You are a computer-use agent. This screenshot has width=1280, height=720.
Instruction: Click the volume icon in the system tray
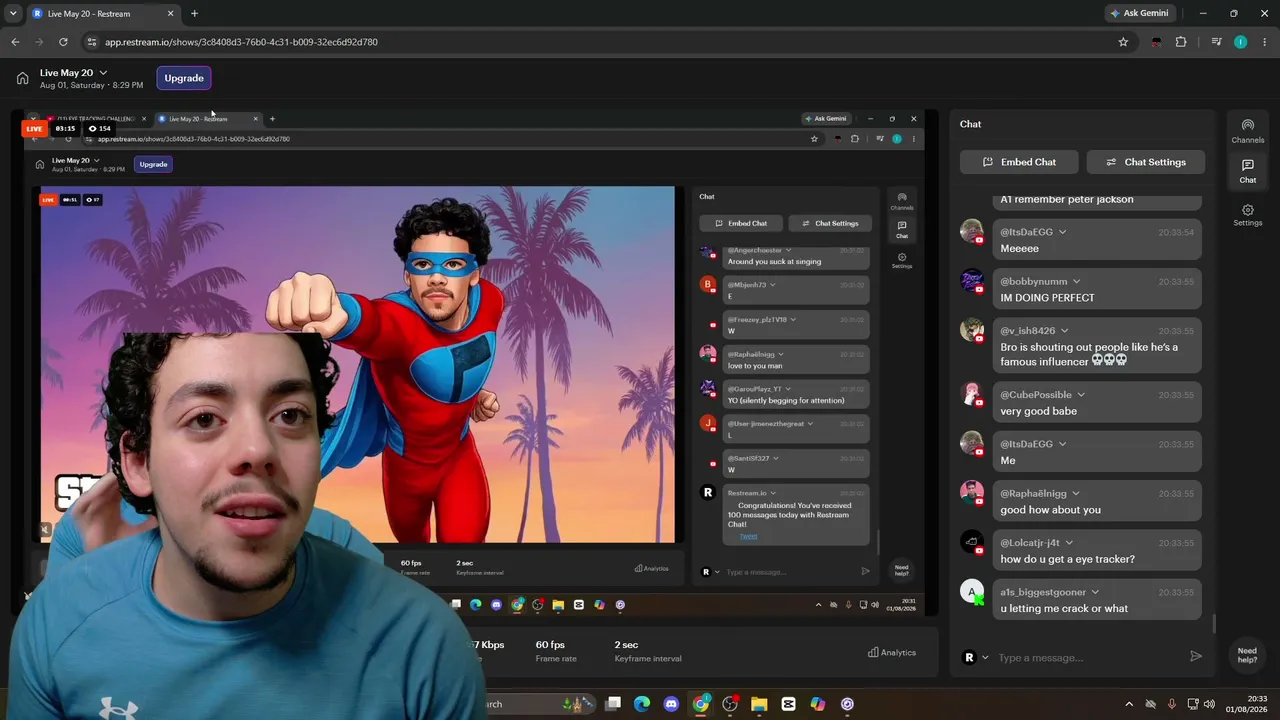pyautogui.click(x=1209, y=704)
